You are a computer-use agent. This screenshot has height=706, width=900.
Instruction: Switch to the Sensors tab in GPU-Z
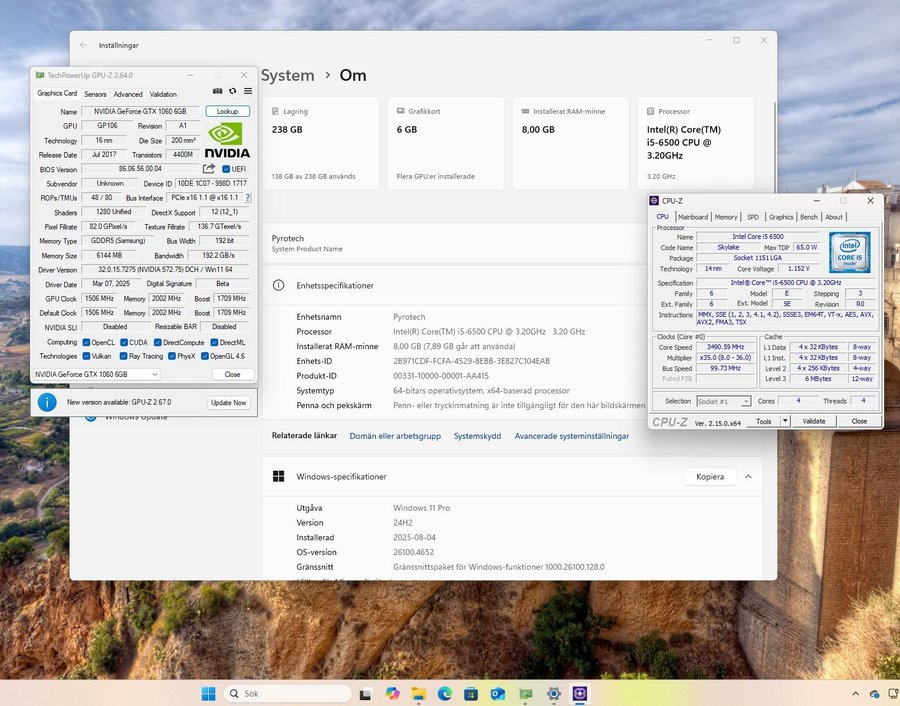click(x=95, y=94)
